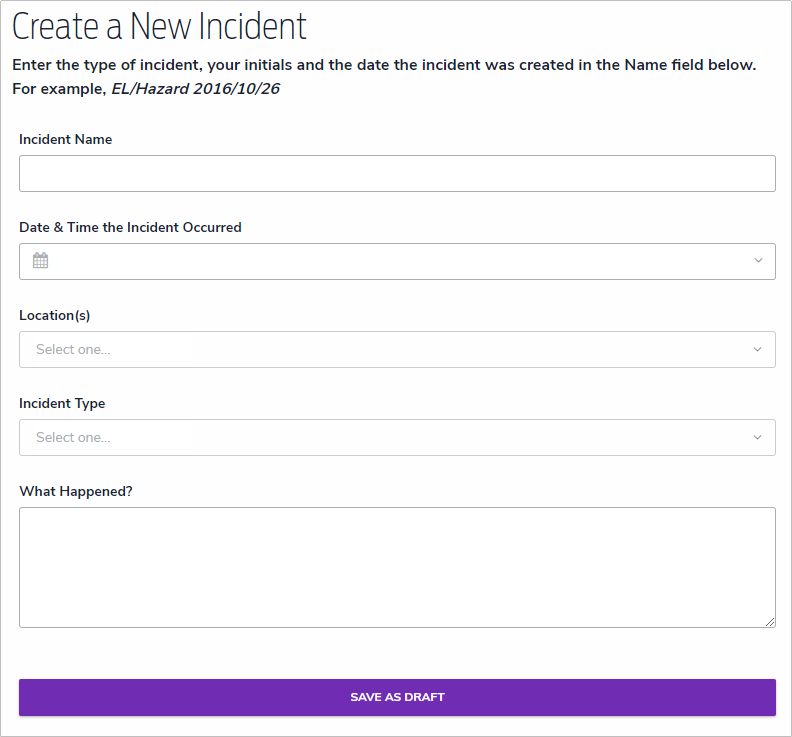This screenshot has height=737, width=792.
Task: Click the 'Incident Type' label
Action: click(62, 404)
